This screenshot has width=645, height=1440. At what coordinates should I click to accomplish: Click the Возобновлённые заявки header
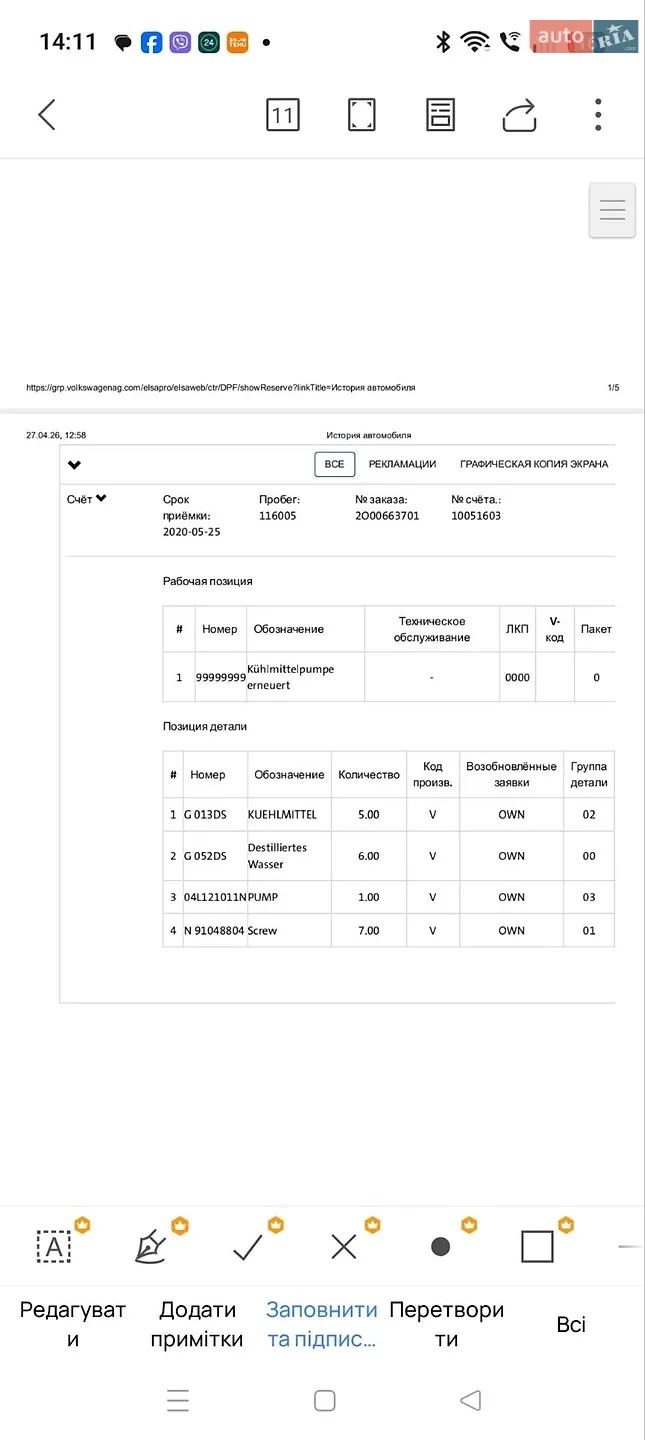pyautogui.click(x=511, y=775)
